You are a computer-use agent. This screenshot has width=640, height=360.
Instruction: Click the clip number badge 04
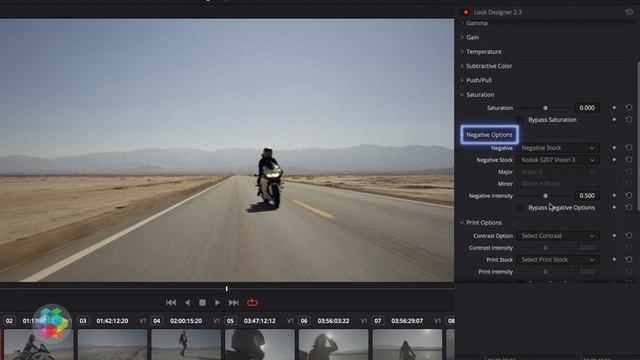157,321
